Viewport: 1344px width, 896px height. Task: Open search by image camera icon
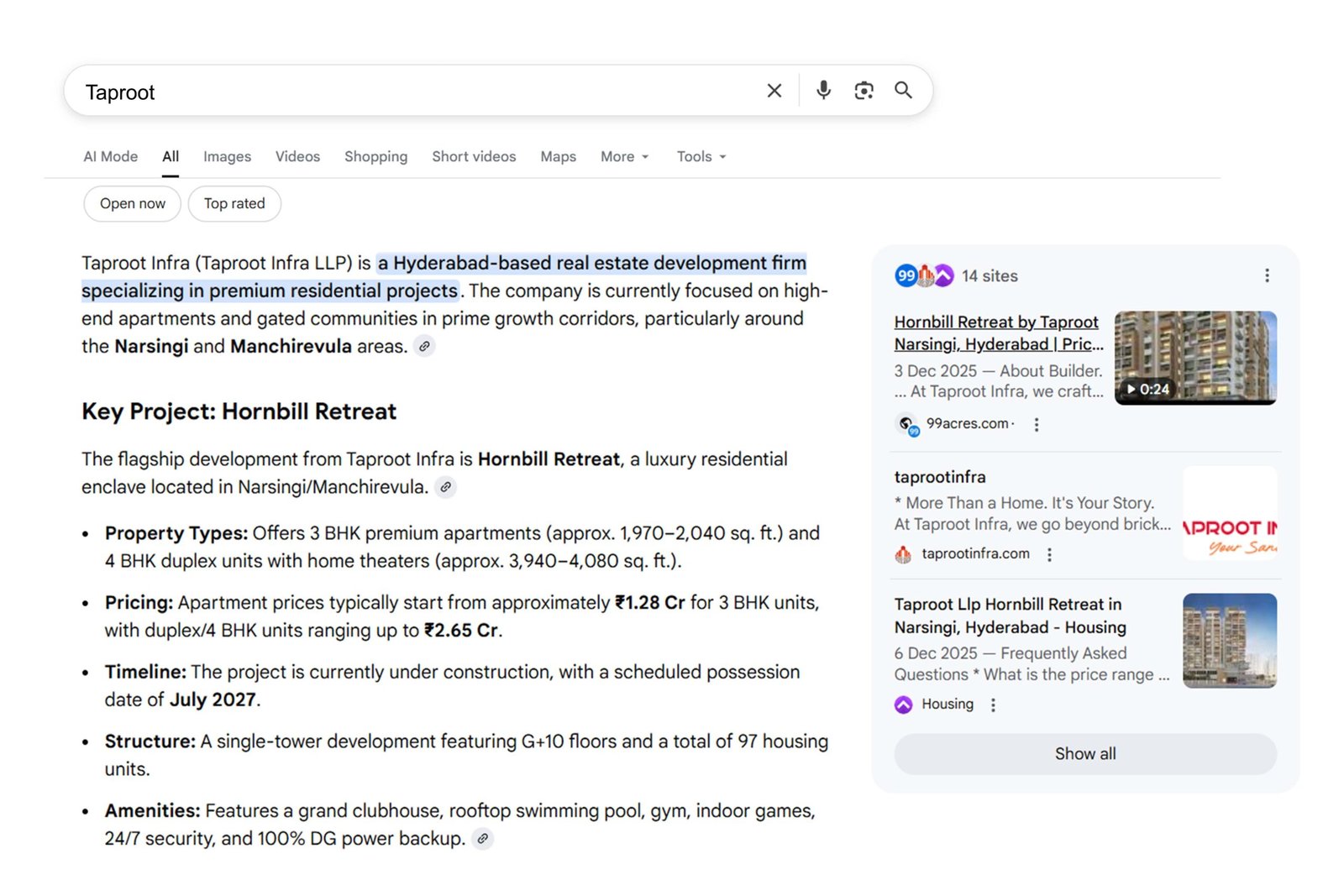click(x=864, y=91)
